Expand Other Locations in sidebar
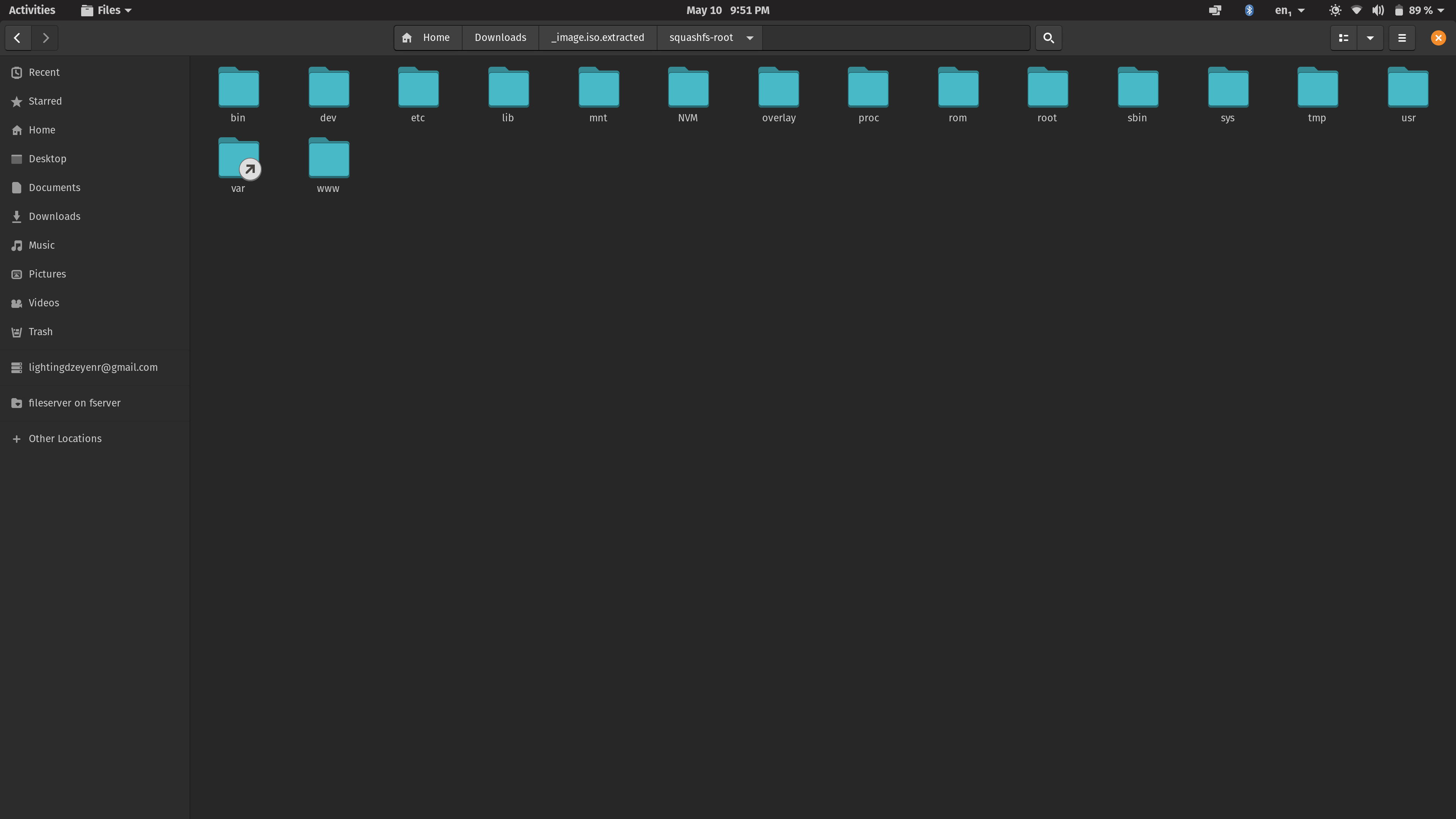This screenshot has width=1456, height=819. [x=65, y=438]
